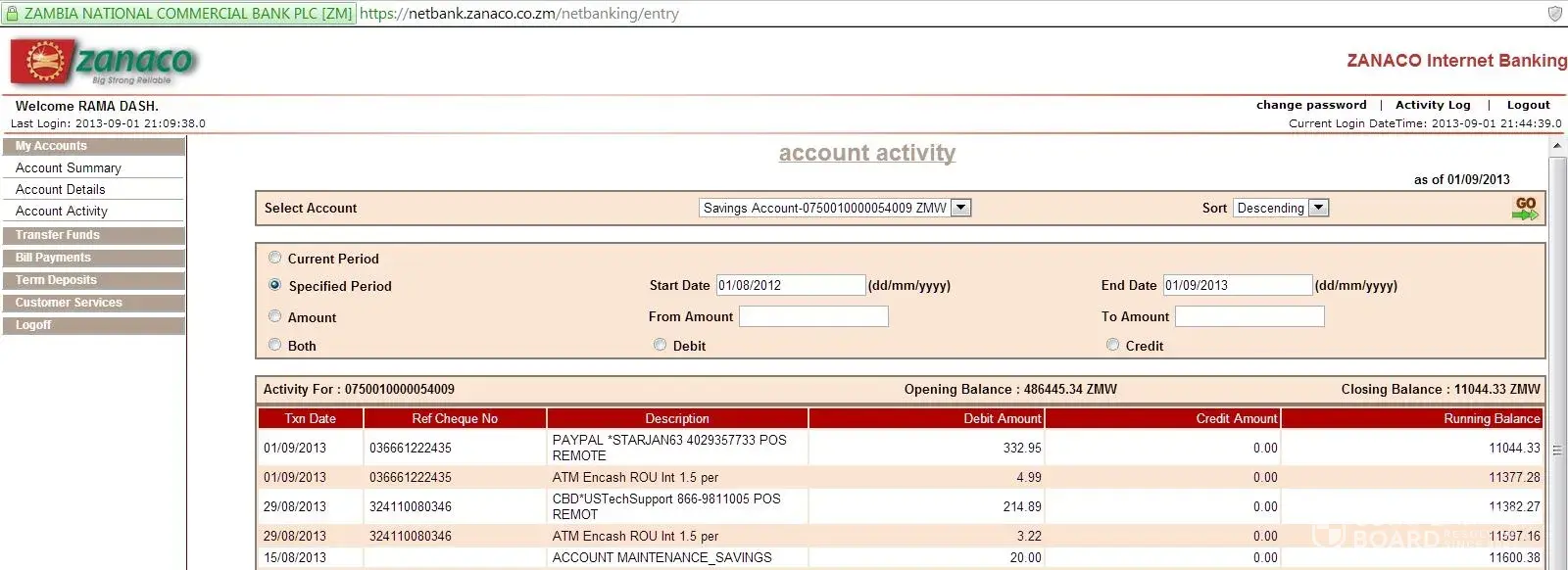Open the Transfer Funds menu
The height and width of the screenshot is (570, 1568).
(x=93, y=235)
